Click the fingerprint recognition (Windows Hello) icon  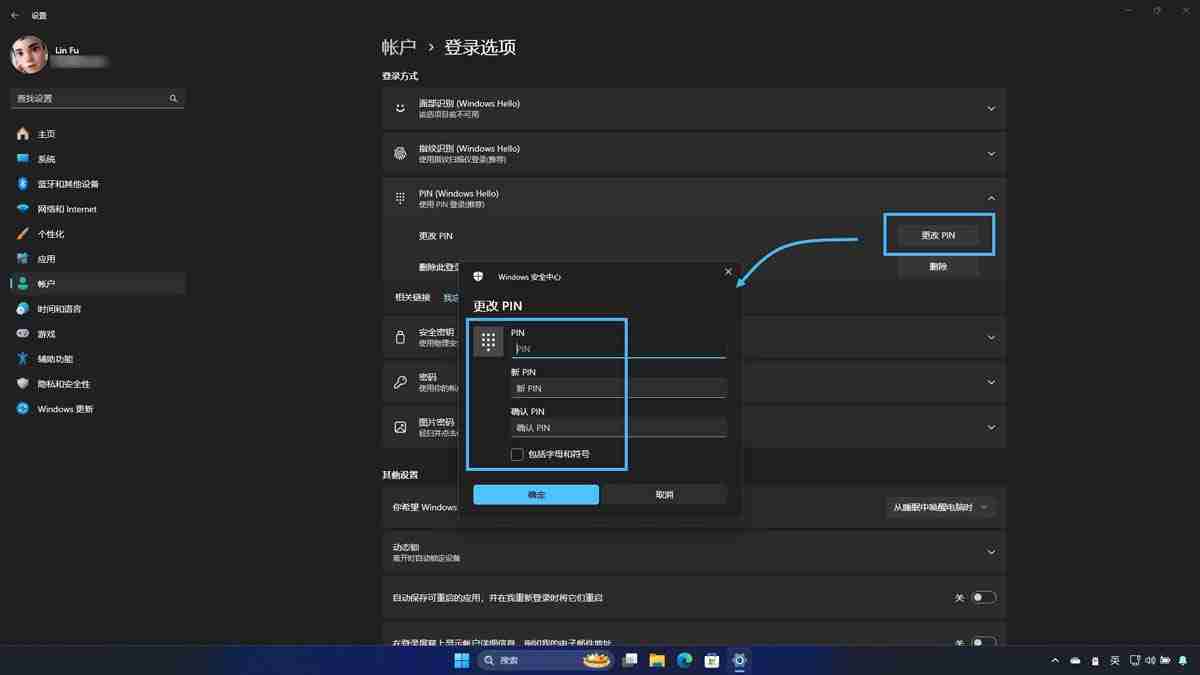[400, 153]
